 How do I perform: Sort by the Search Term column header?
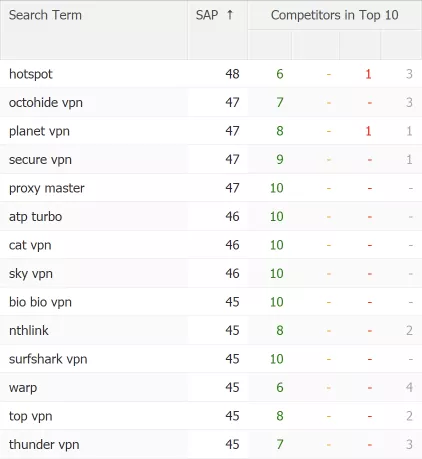tap(45, 15)
